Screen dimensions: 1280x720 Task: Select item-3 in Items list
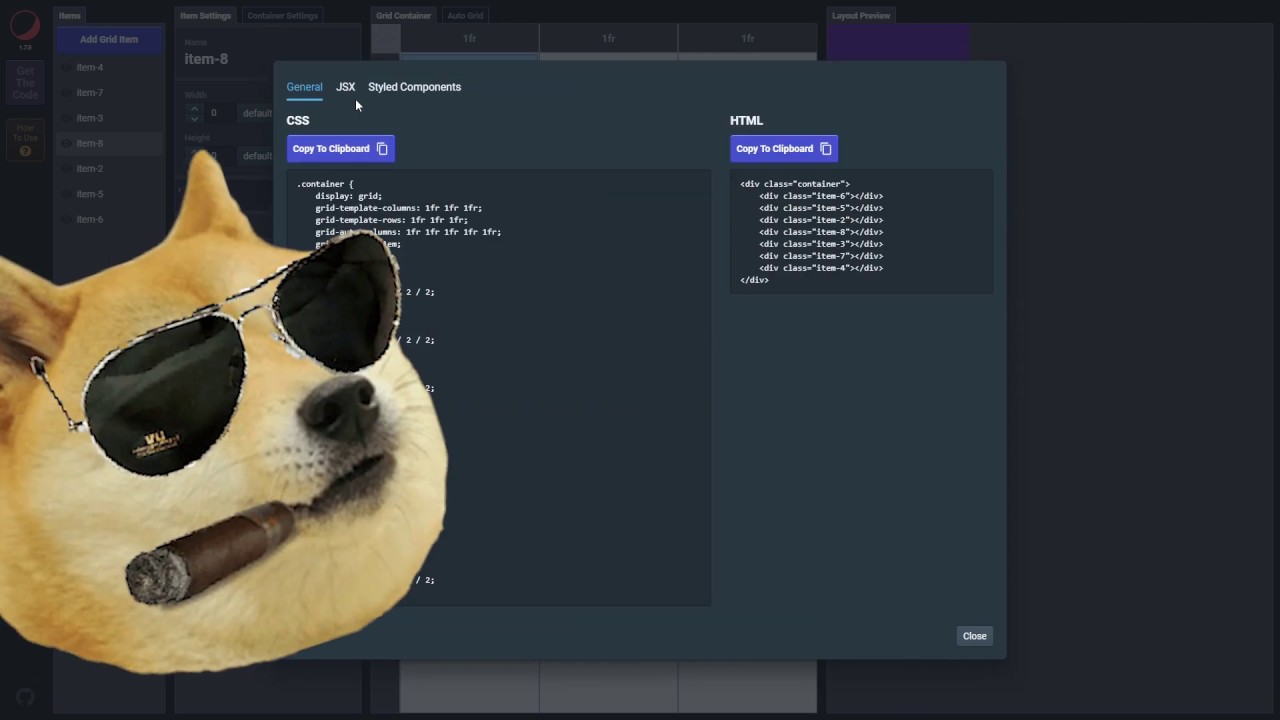click(109, 118)
